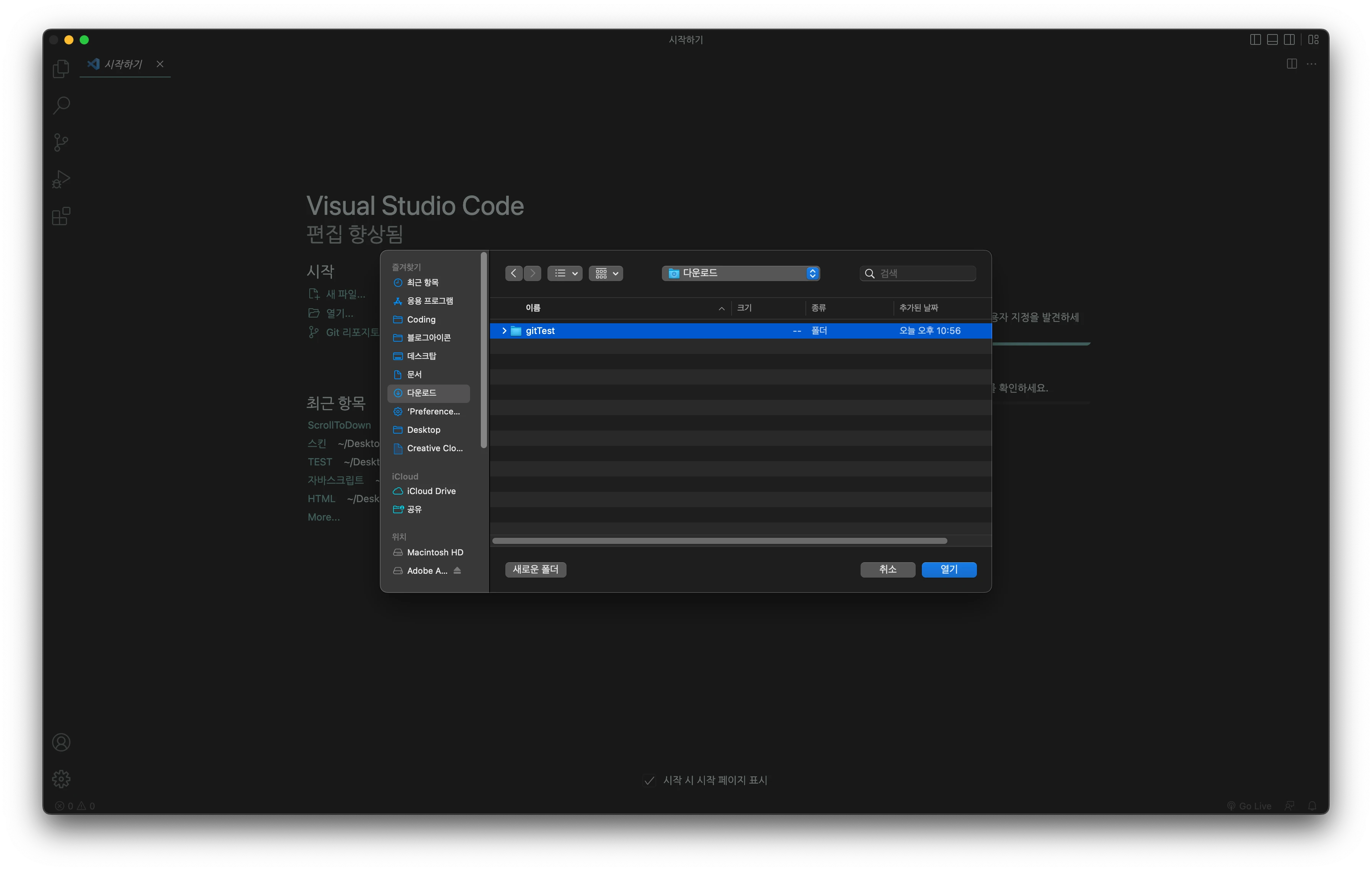Toggle the bottom panel layout icon
Viewport: 1372px width, 871px height.
point(1272,39)
